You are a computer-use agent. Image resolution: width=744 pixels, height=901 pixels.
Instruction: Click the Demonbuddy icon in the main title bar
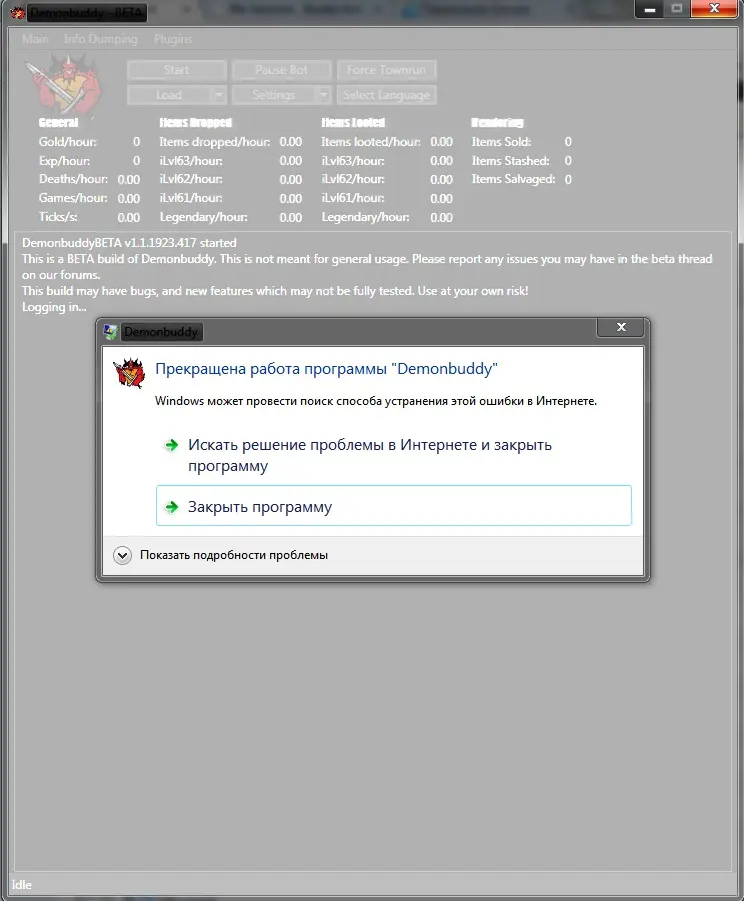coord(14,13)
